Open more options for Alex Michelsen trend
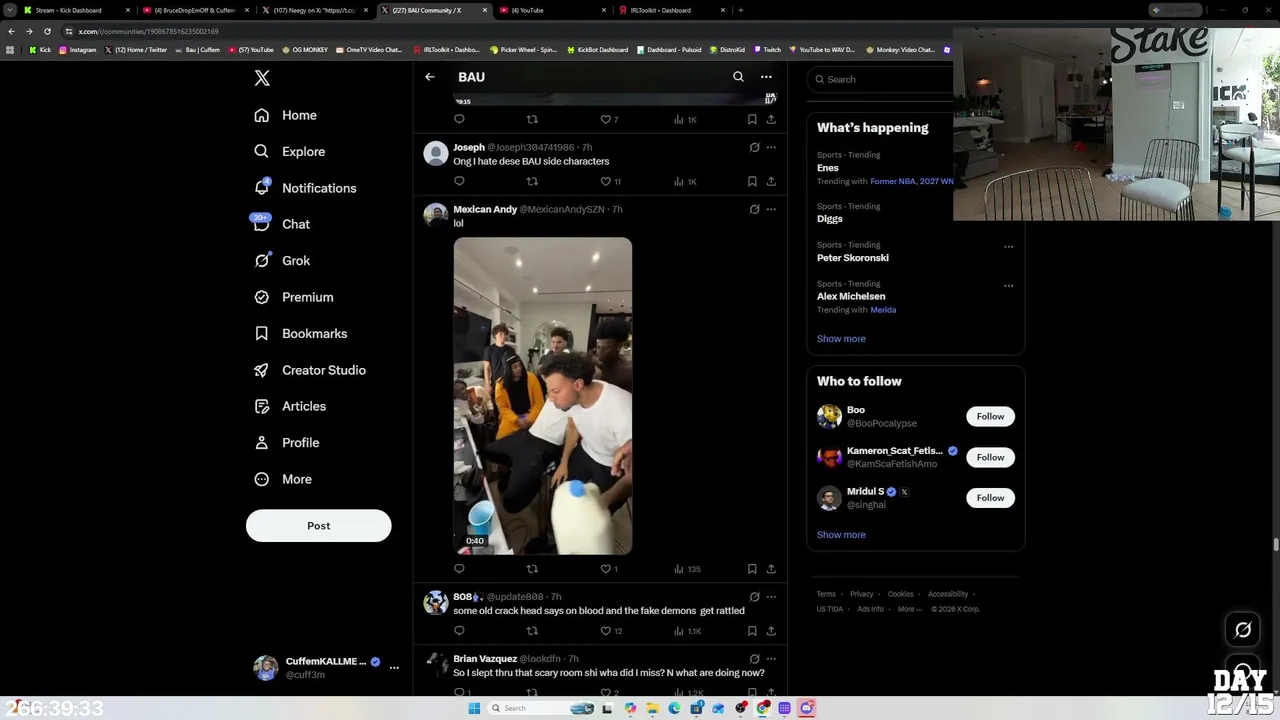This screenshot has width=1280, height=720. [x=1008, y=285]
